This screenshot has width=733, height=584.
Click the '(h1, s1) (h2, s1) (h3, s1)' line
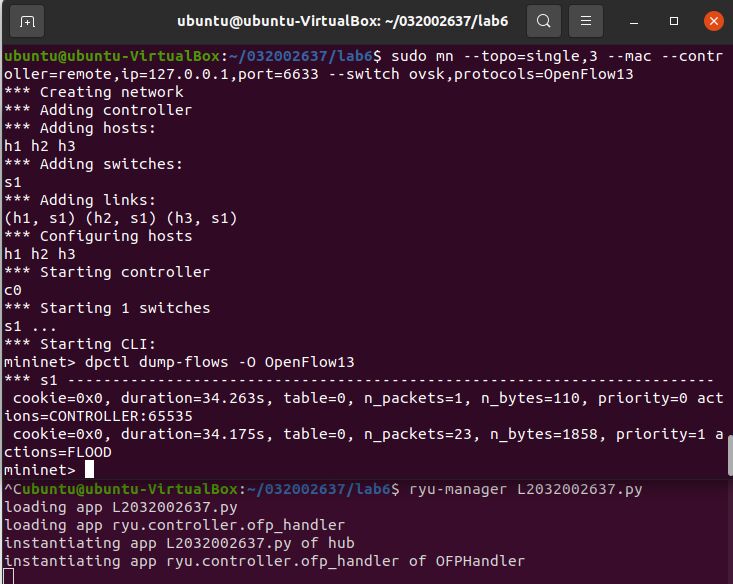tap(121, 218)
